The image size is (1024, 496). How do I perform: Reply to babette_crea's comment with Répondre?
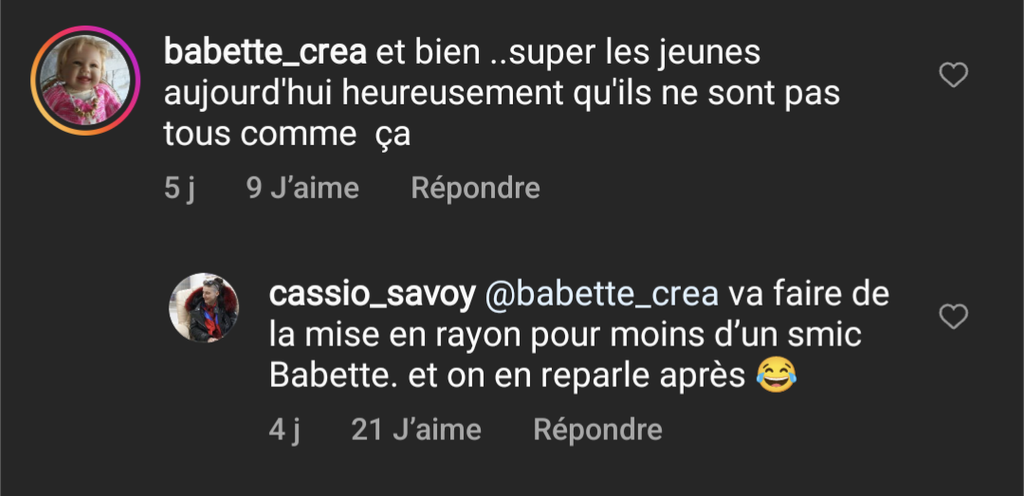click(475, 188)
